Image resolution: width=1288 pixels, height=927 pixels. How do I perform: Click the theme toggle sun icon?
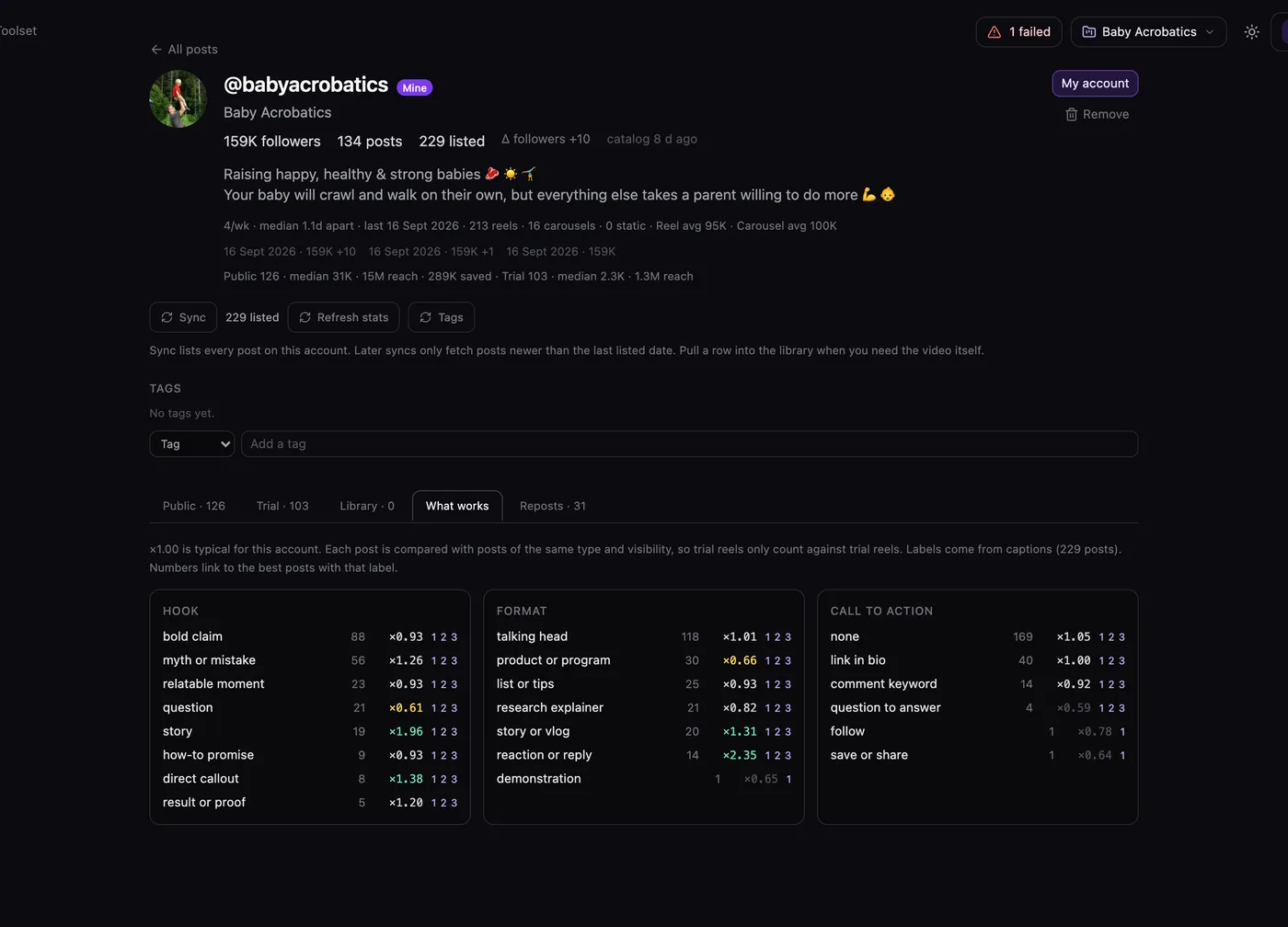click(1251, 32)
